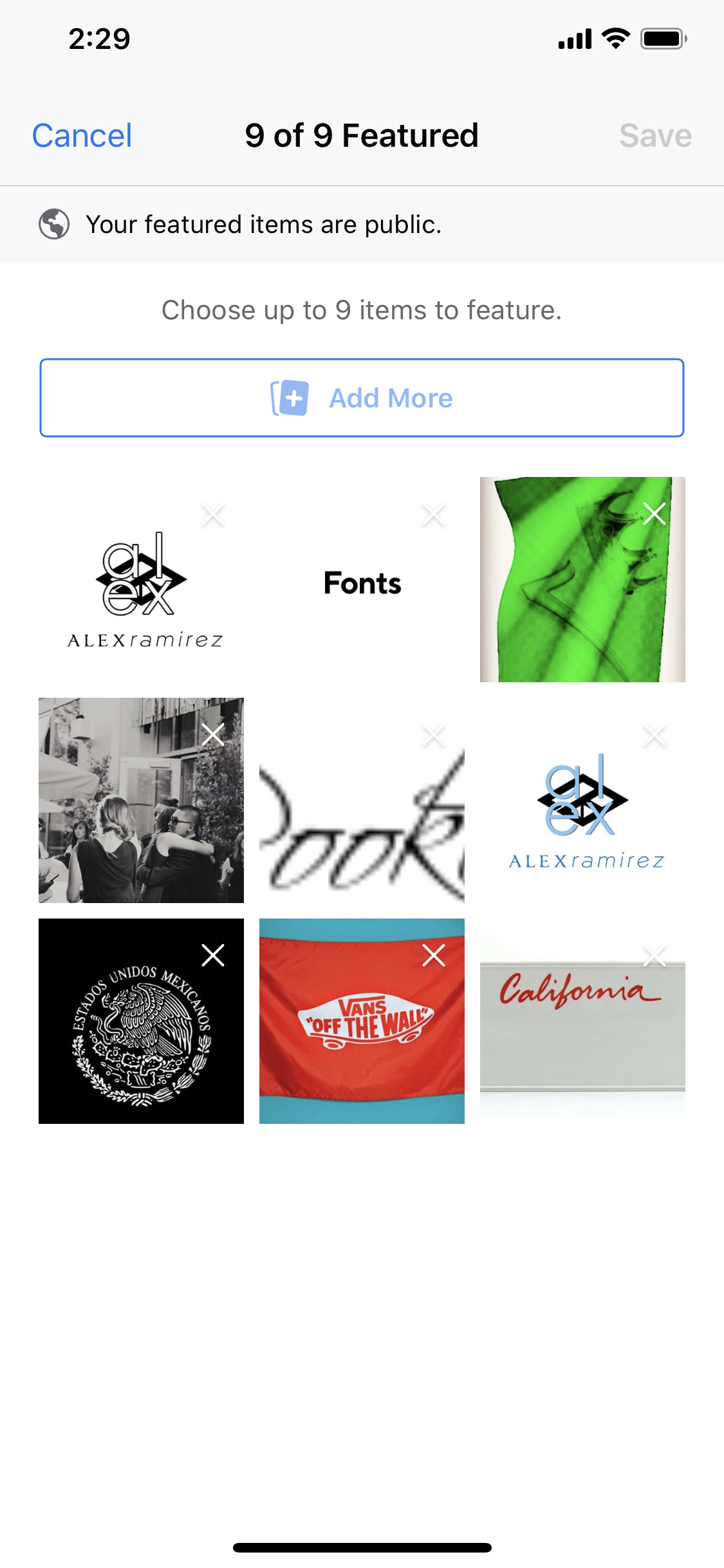Tap the battery status icon
The height and width of the screenshot is (1568, 724).
click(664, 39)
